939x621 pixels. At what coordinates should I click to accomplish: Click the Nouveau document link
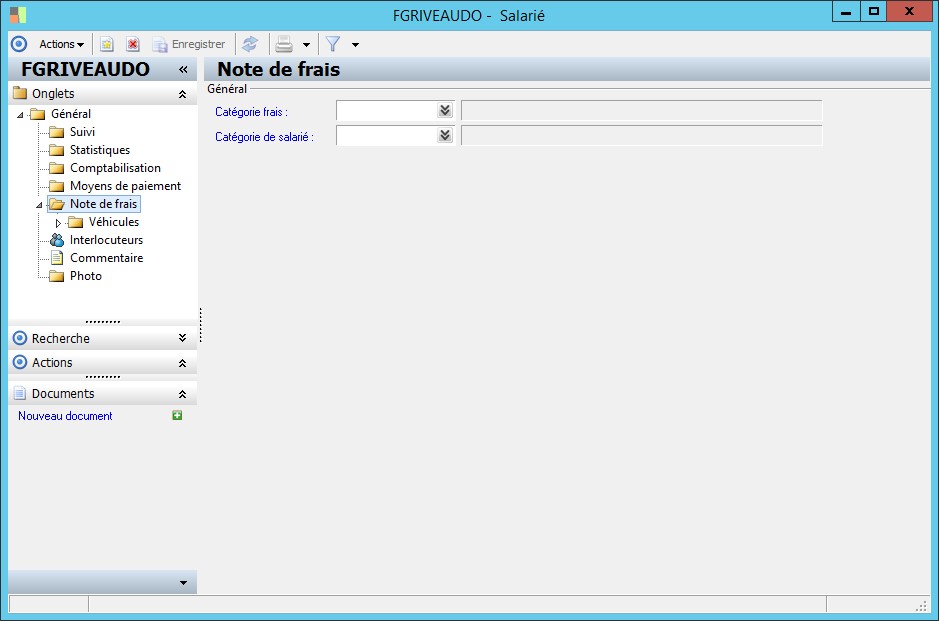(65, 416)
